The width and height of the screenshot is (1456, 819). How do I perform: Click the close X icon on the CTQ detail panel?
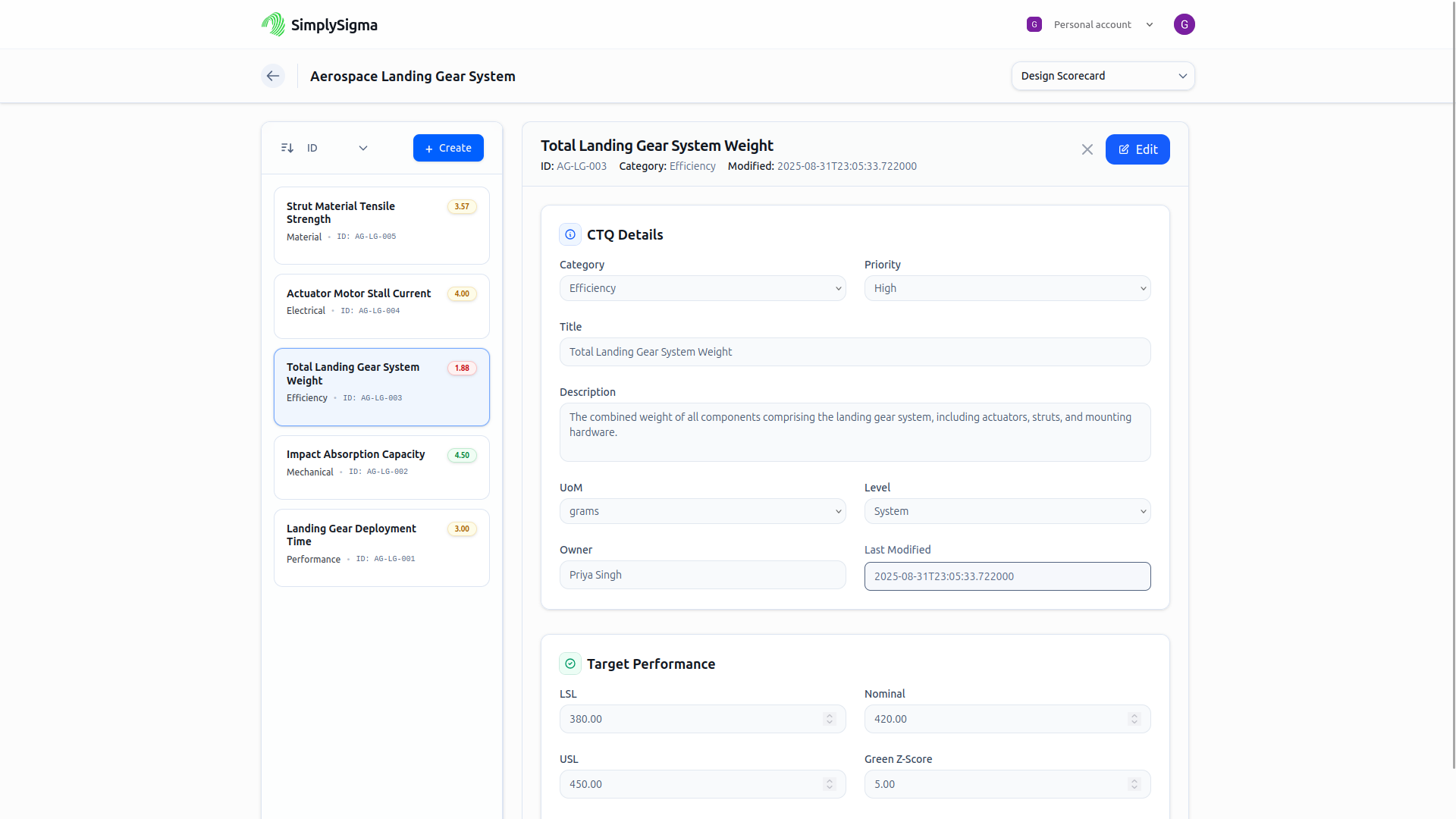click(x=1087, y=149)
